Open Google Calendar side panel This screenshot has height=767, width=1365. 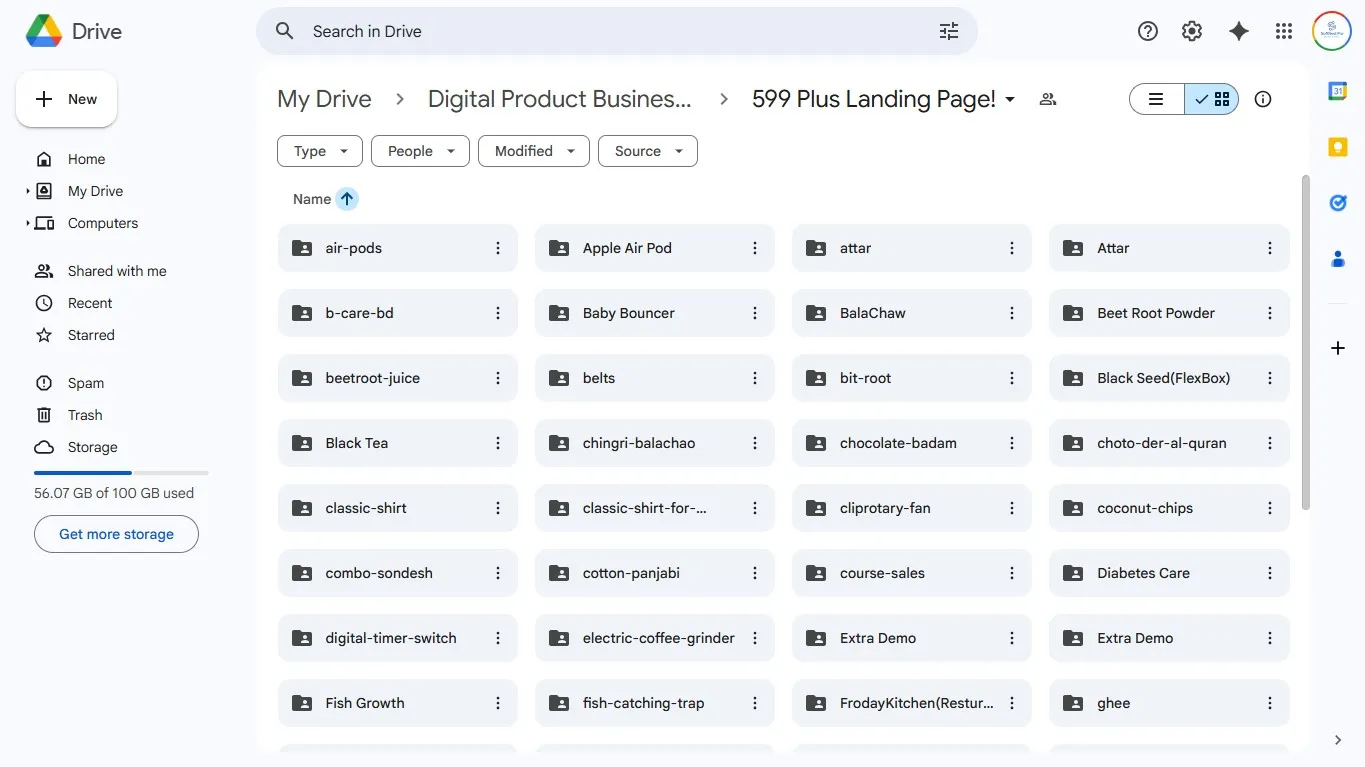click(x=1338, y=91)
